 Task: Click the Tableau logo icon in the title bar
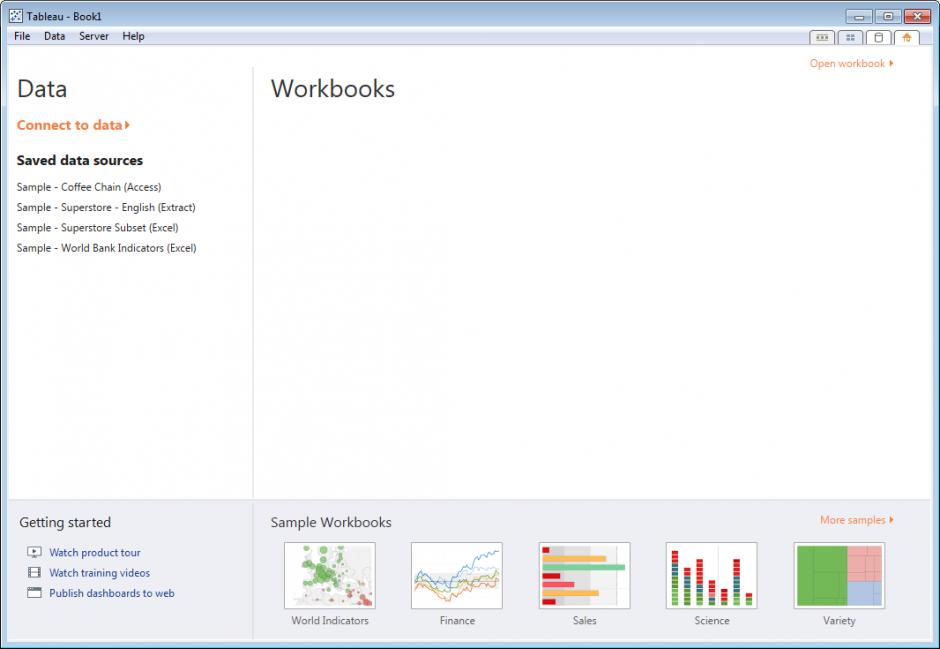click(x=16, y=16)
